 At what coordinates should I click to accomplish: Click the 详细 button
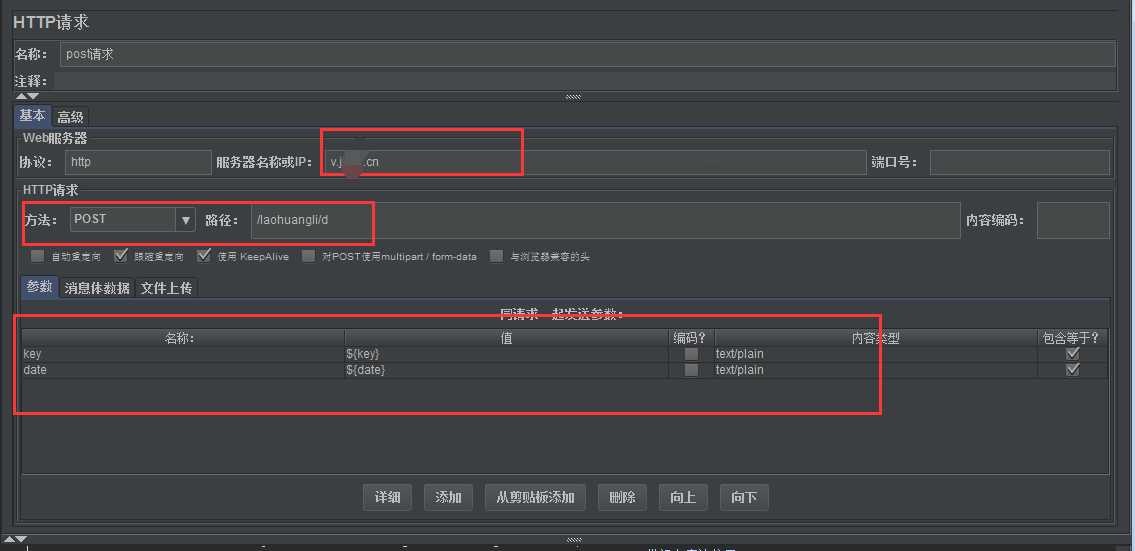(387, 497)
